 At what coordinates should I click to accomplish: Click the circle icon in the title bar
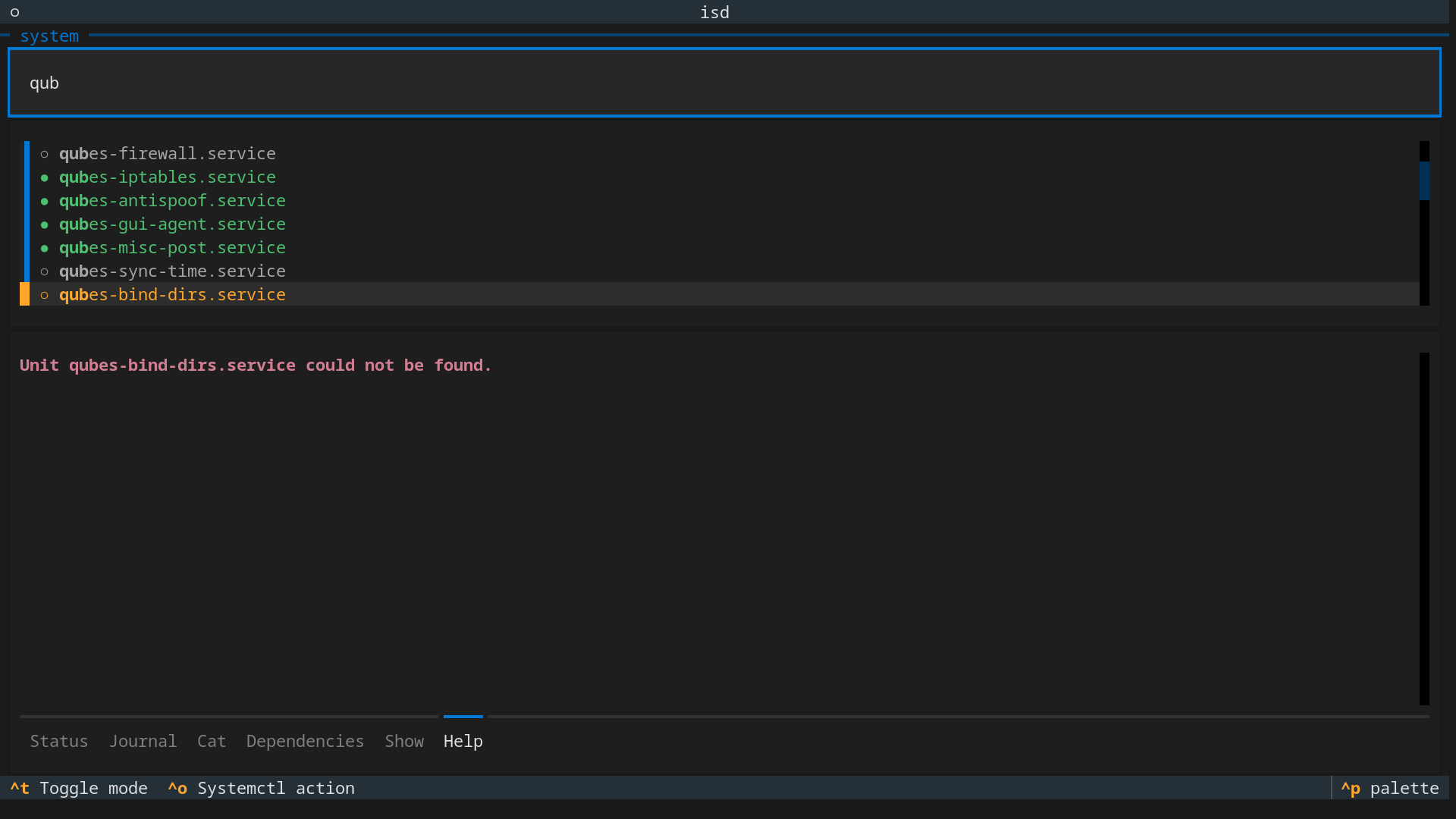point(14,12)
